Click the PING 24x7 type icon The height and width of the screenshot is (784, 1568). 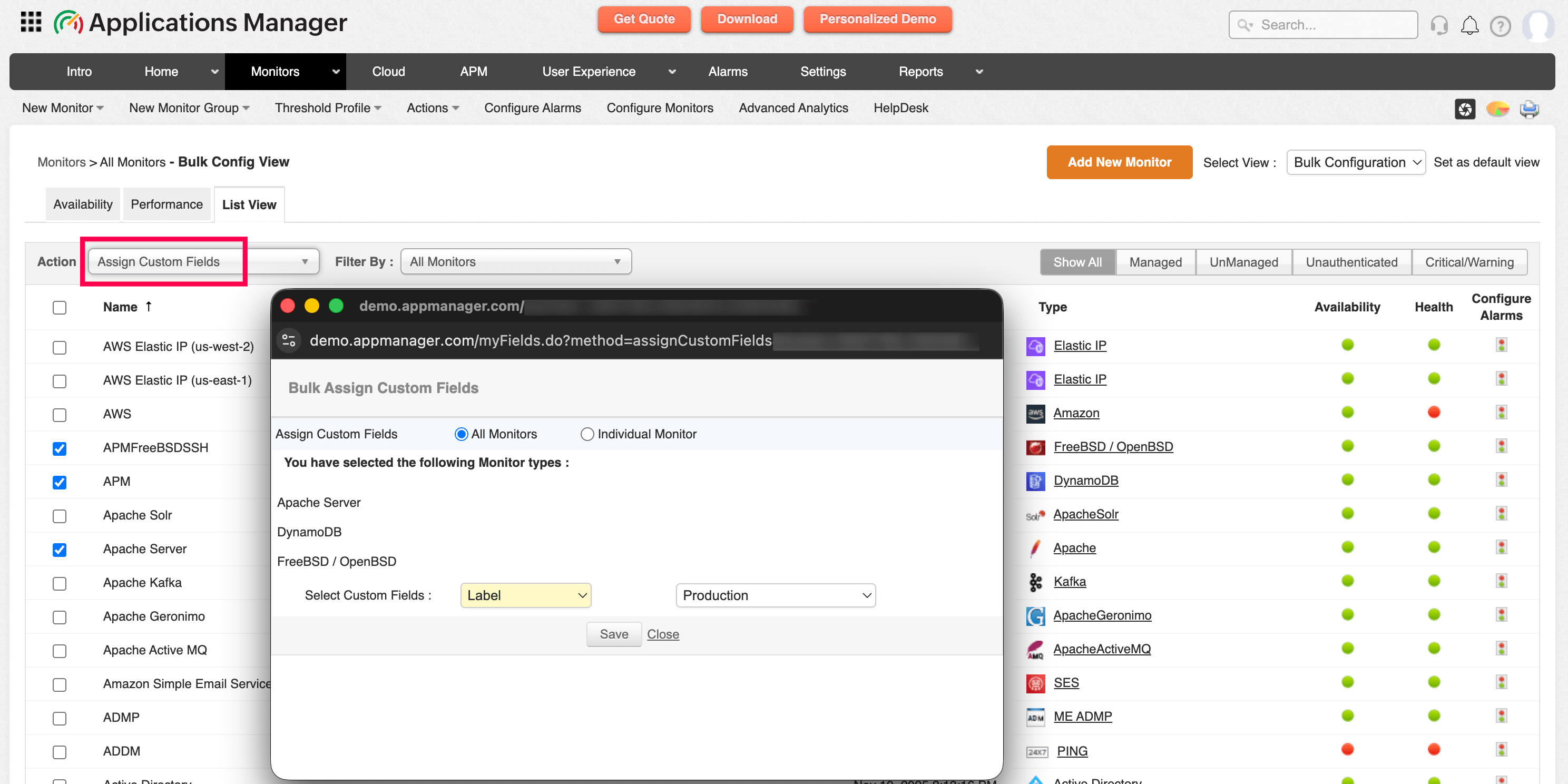point(1037,752)
